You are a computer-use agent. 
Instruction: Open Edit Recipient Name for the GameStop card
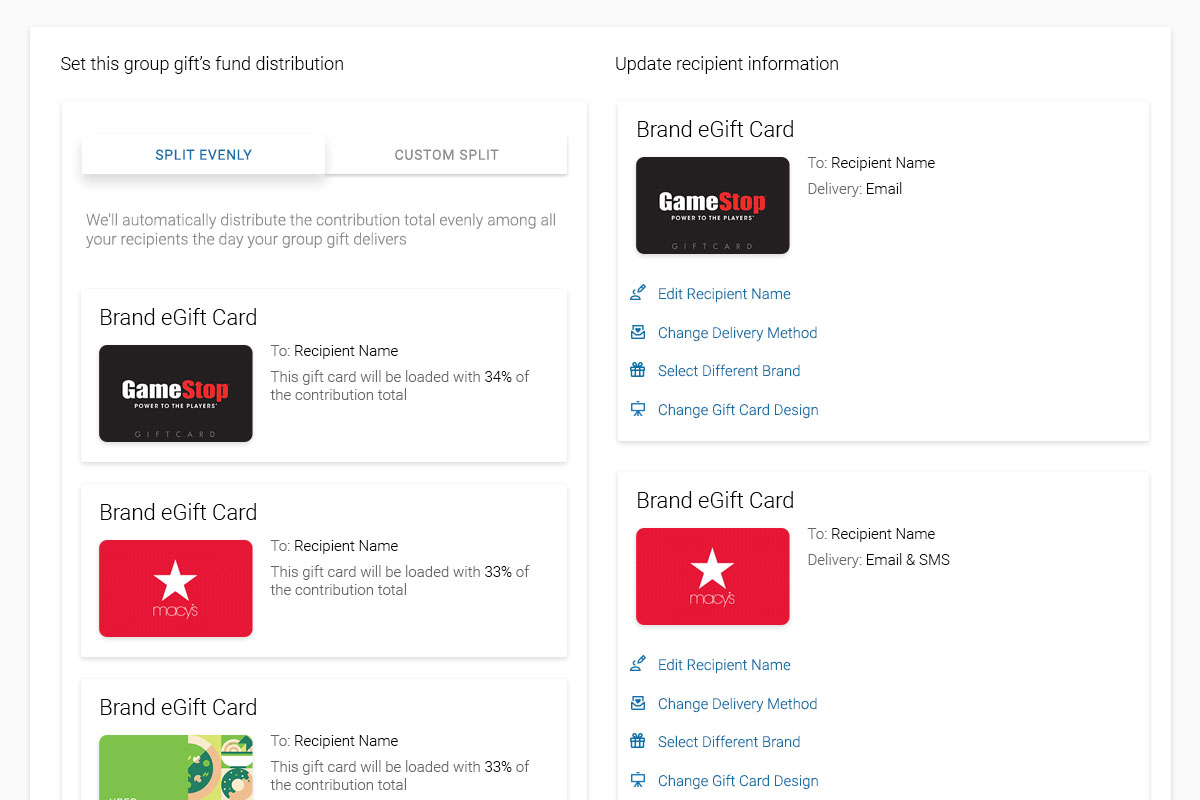(724, 294)
